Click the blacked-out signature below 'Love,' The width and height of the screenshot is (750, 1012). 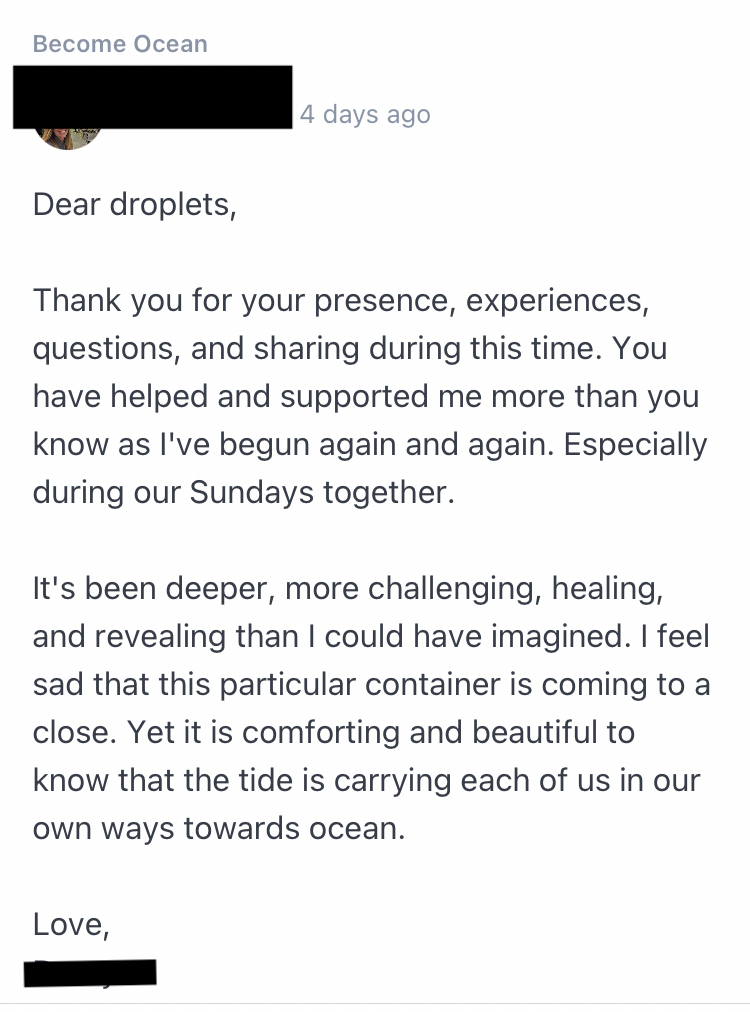[90, 973]
